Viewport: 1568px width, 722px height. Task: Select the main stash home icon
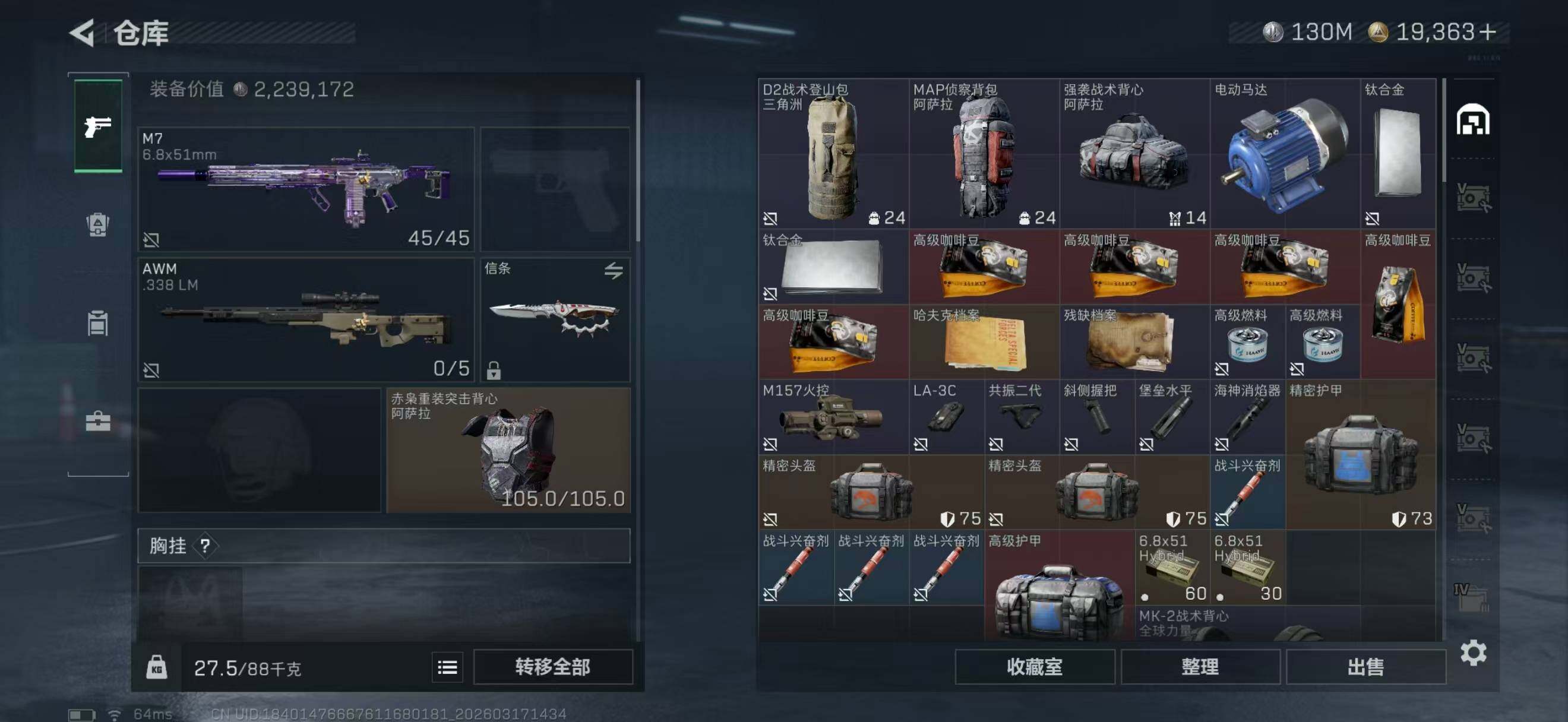1472,119
